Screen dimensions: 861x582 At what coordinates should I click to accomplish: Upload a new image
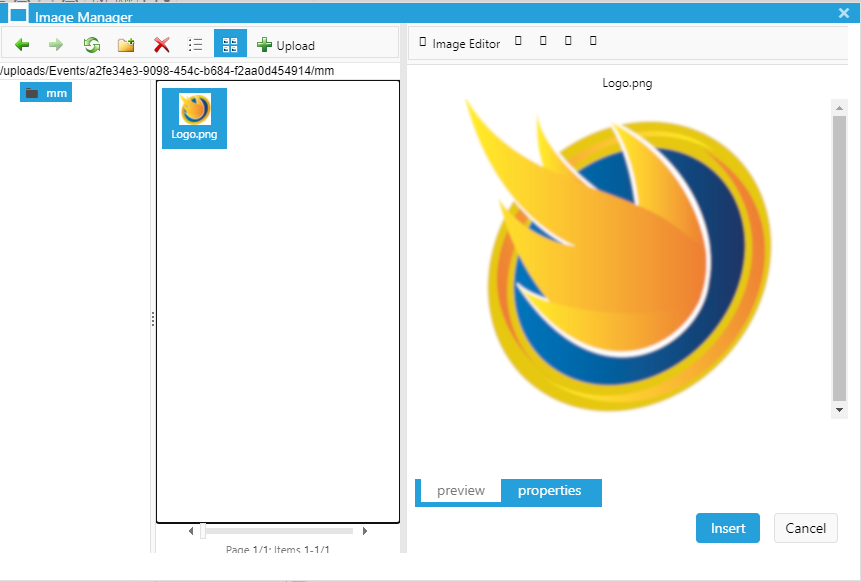(x=286, y=45)
